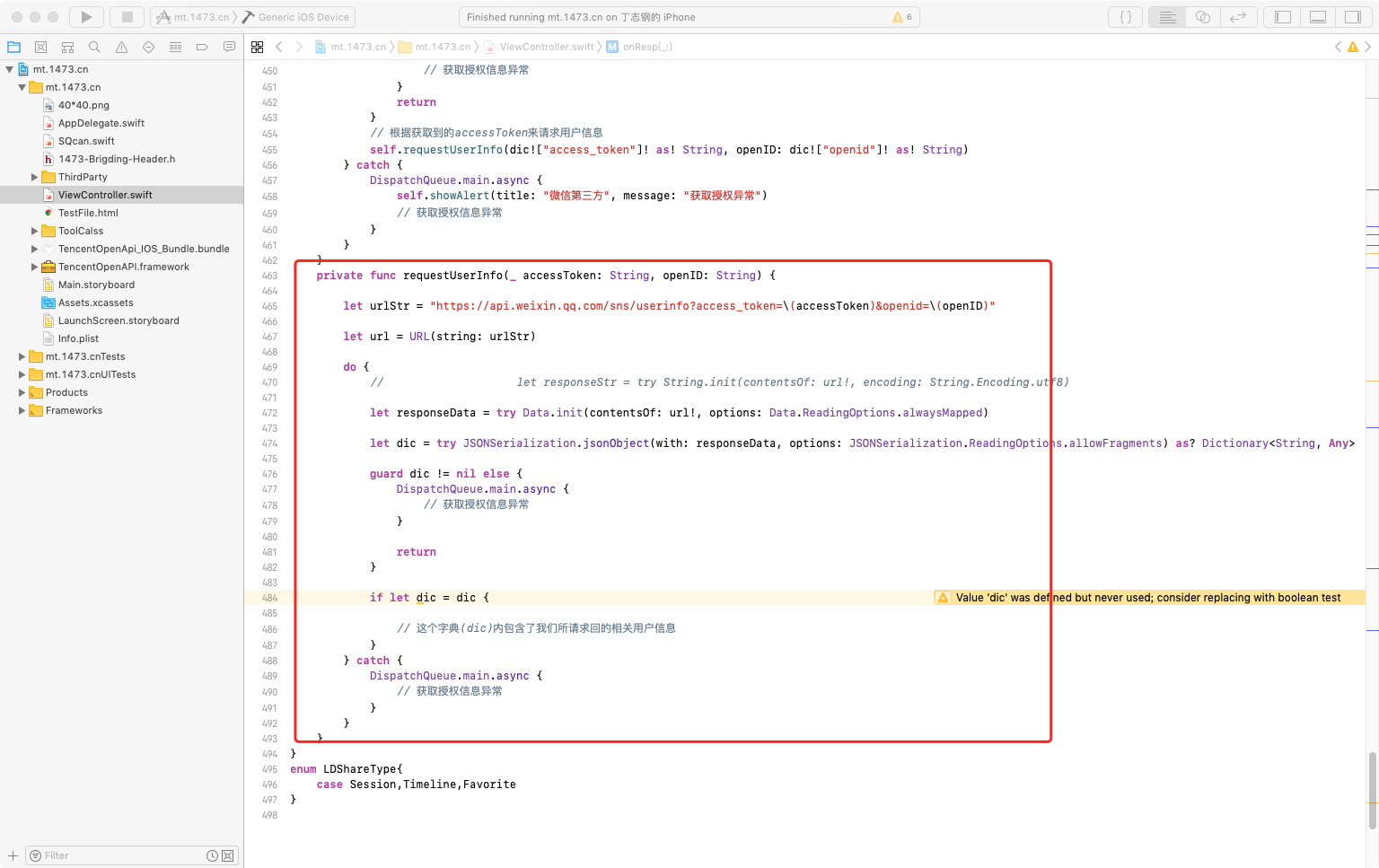This screenshot has width=1379, height=868.
Task: Click line number 463 in the gutter
Action: click(269, 276)
